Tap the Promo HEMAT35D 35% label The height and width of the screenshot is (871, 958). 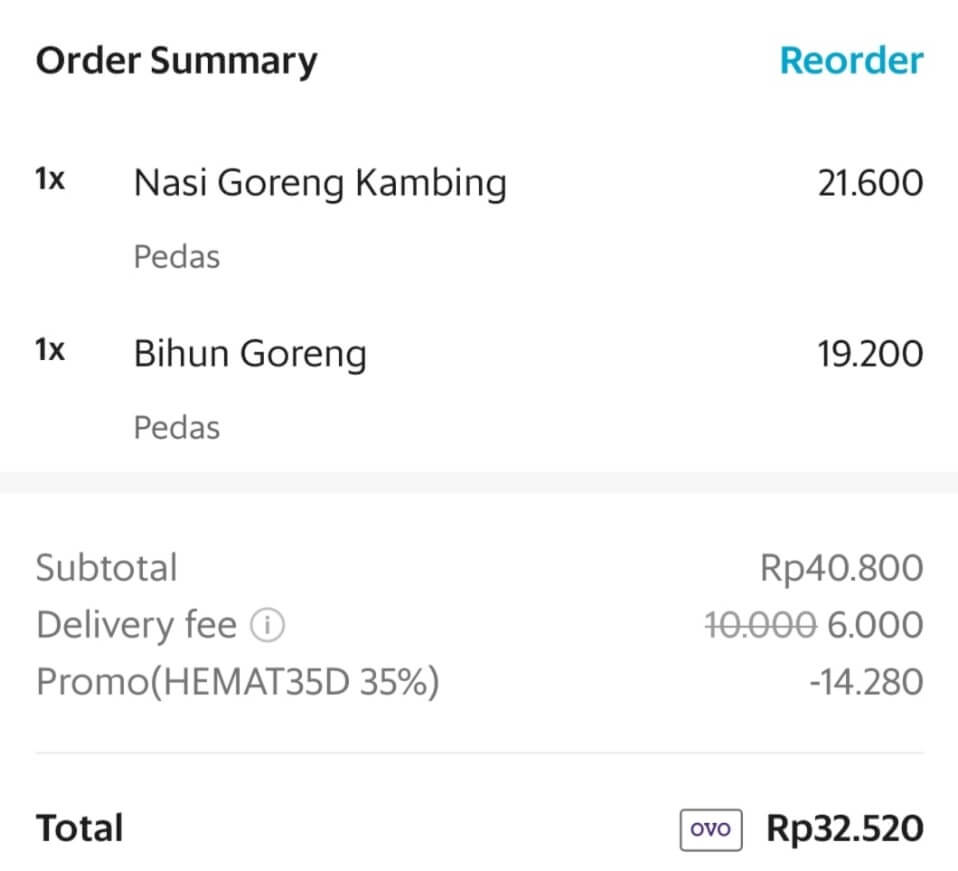coord(238,682)
